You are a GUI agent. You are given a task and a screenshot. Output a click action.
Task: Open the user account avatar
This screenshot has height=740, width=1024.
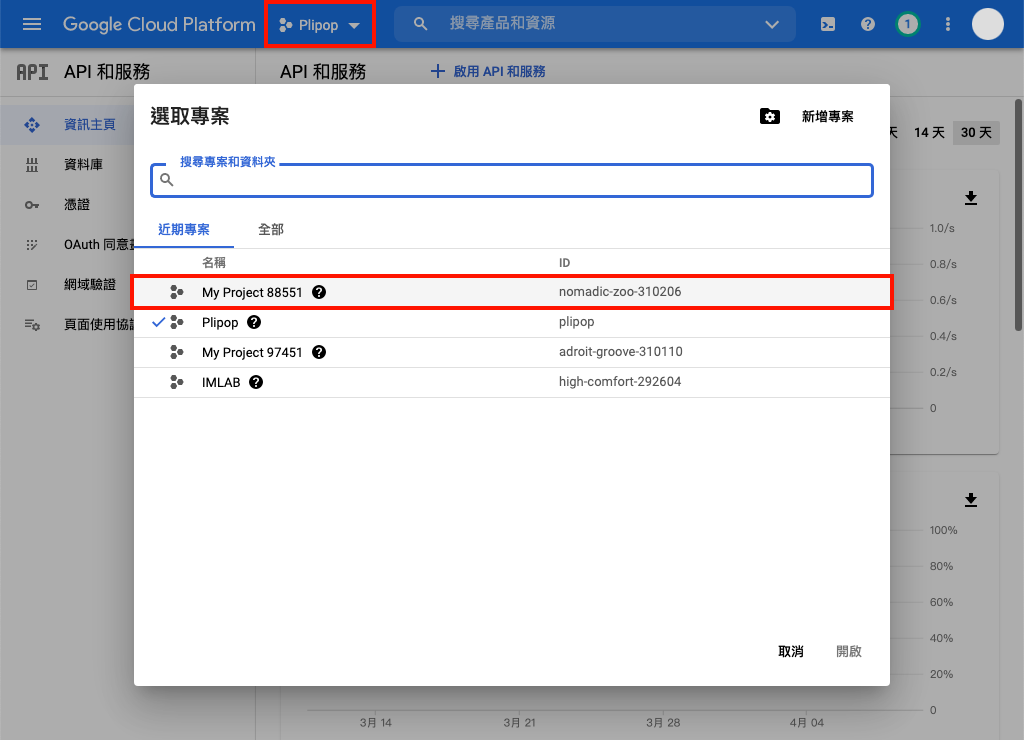coord(987,24)
